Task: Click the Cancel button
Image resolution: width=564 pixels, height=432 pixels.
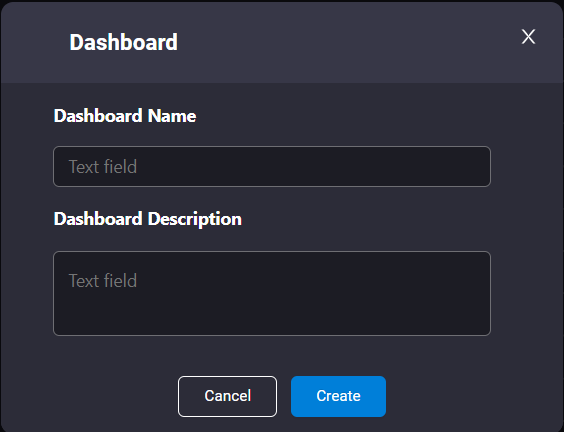Action: (x=227, y=396)
